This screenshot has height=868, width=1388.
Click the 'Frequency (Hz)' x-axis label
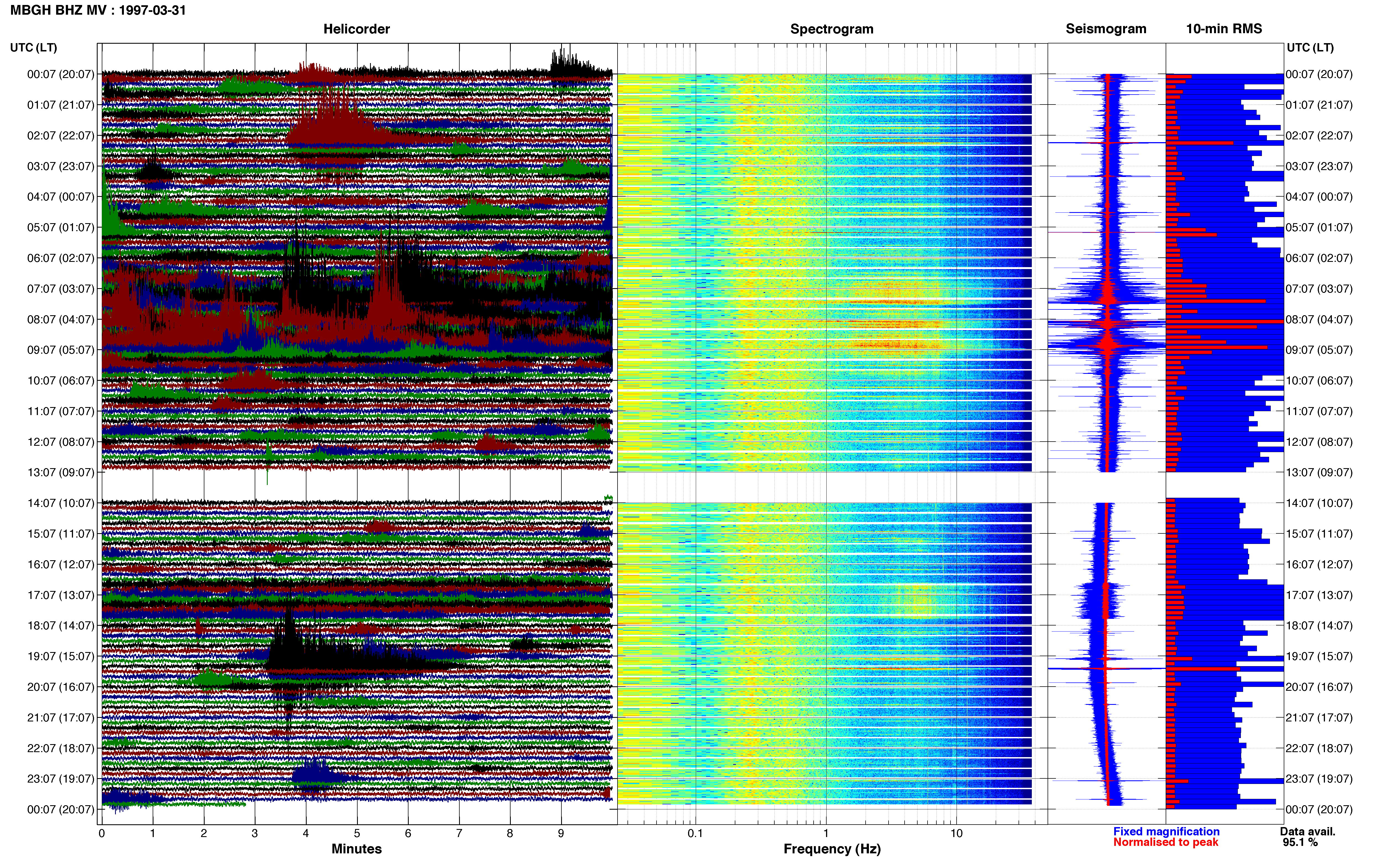[x=832, y=848]
